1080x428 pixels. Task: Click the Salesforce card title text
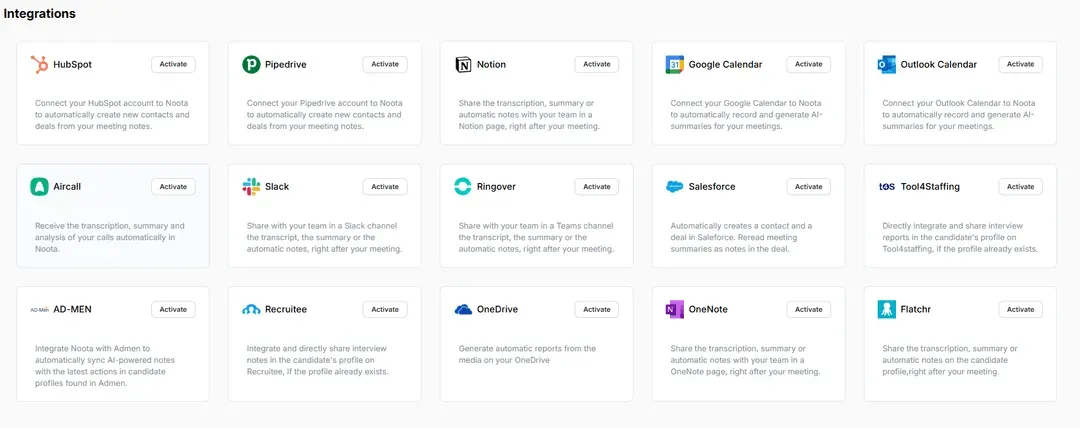click(712, 187)
